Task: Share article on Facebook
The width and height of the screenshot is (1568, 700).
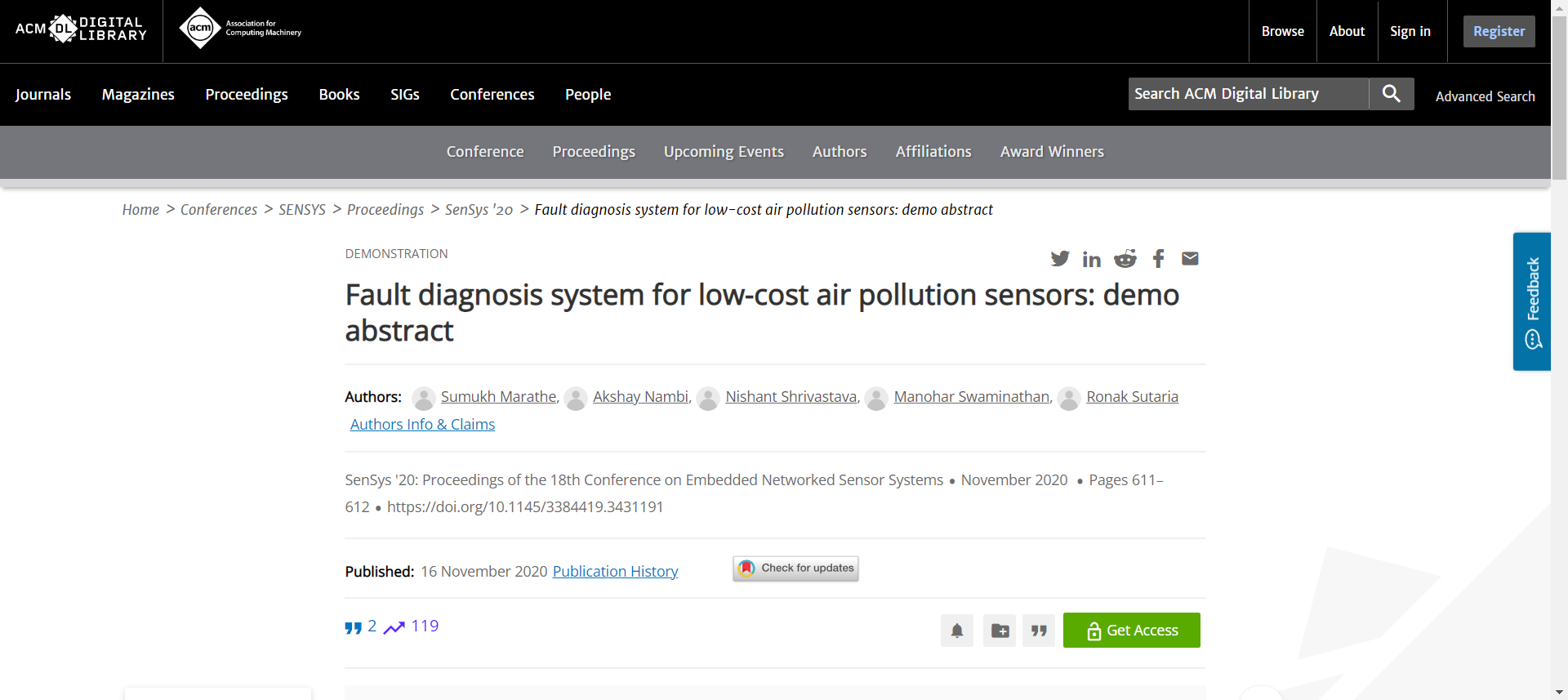Action: coord(1158,259)
